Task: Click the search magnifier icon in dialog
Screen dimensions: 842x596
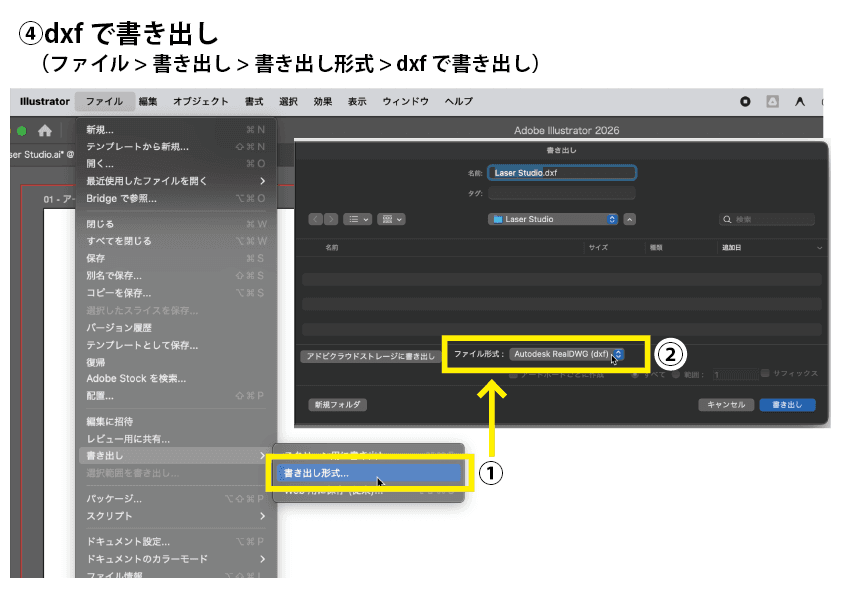Action: pyautogui.click(x=727, y=219)
